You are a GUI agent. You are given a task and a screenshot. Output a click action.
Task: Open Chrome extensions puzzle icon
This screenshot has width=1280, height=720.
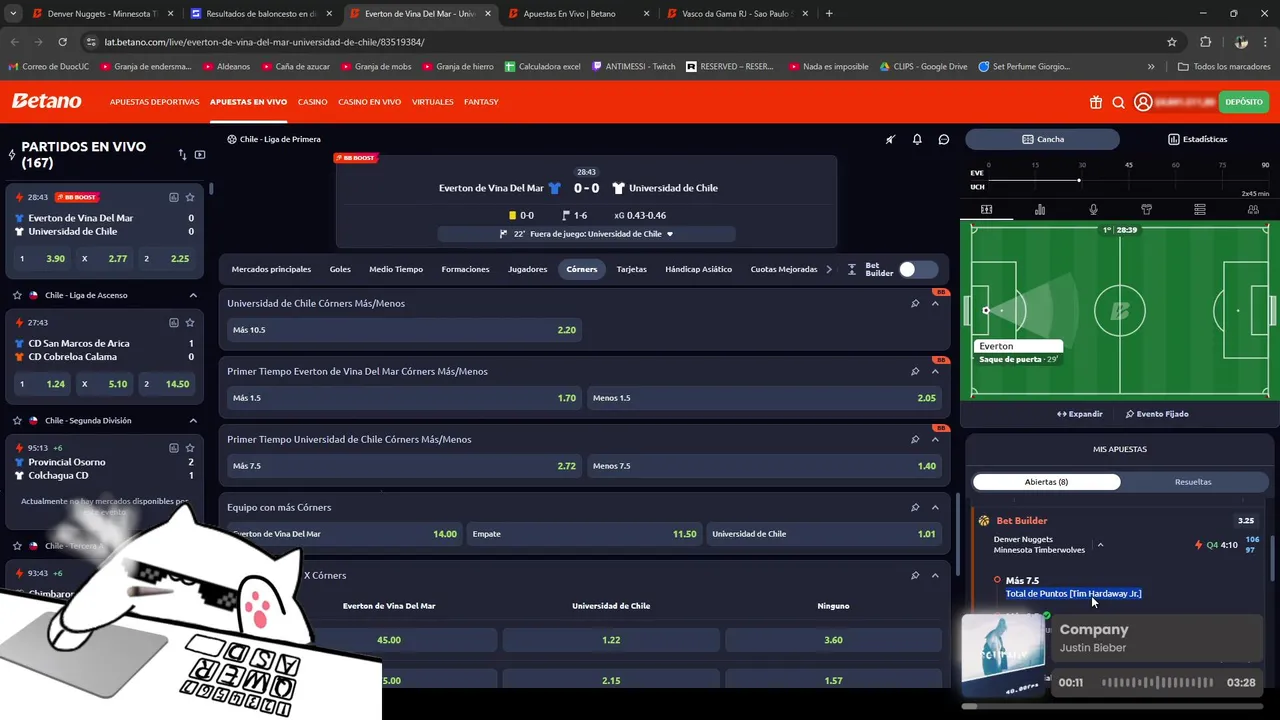[x=1205, y=42]
